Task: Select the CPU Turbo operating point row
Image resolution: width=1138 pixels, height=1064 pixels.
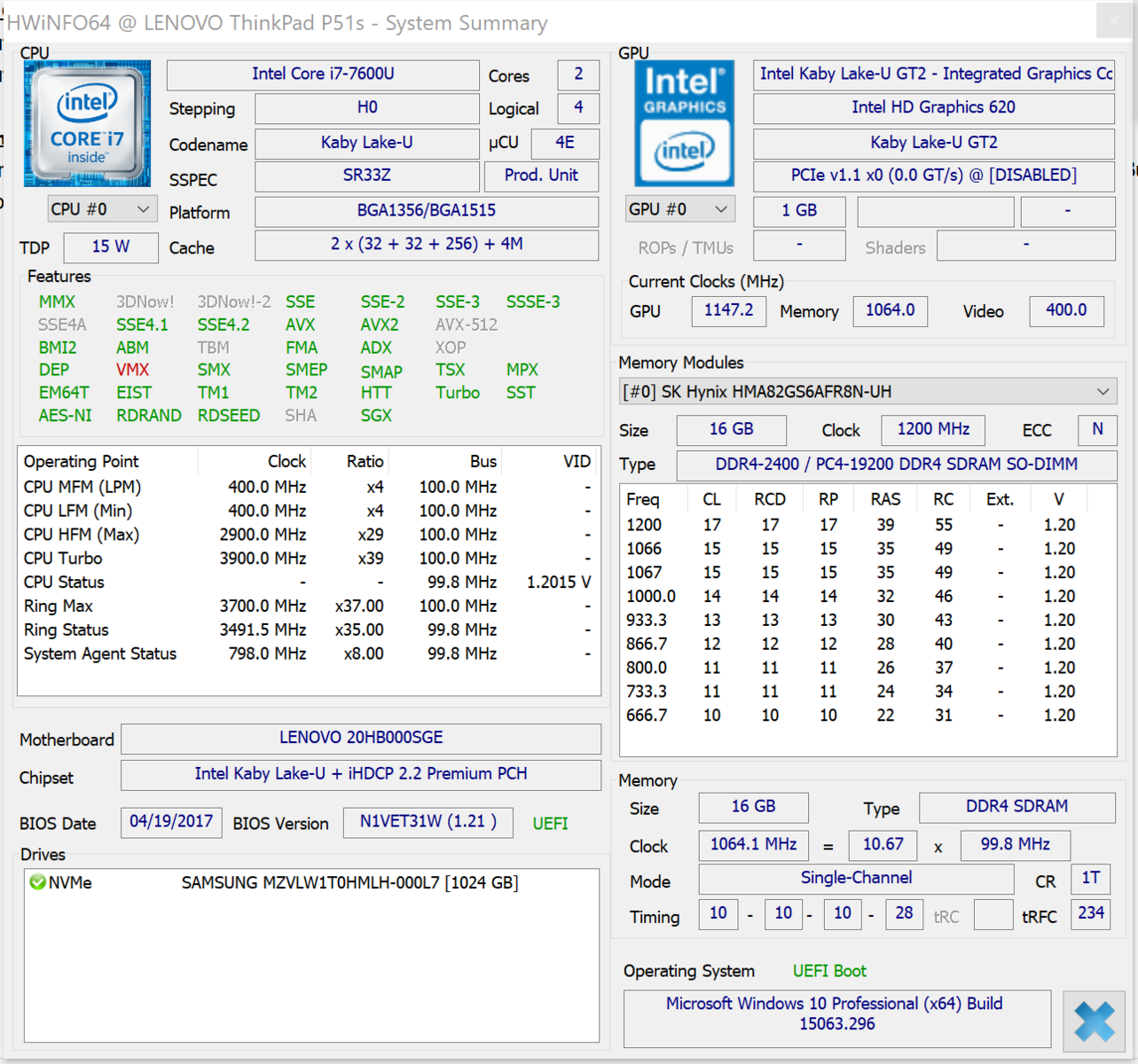Action: click(x=308, y=559)
